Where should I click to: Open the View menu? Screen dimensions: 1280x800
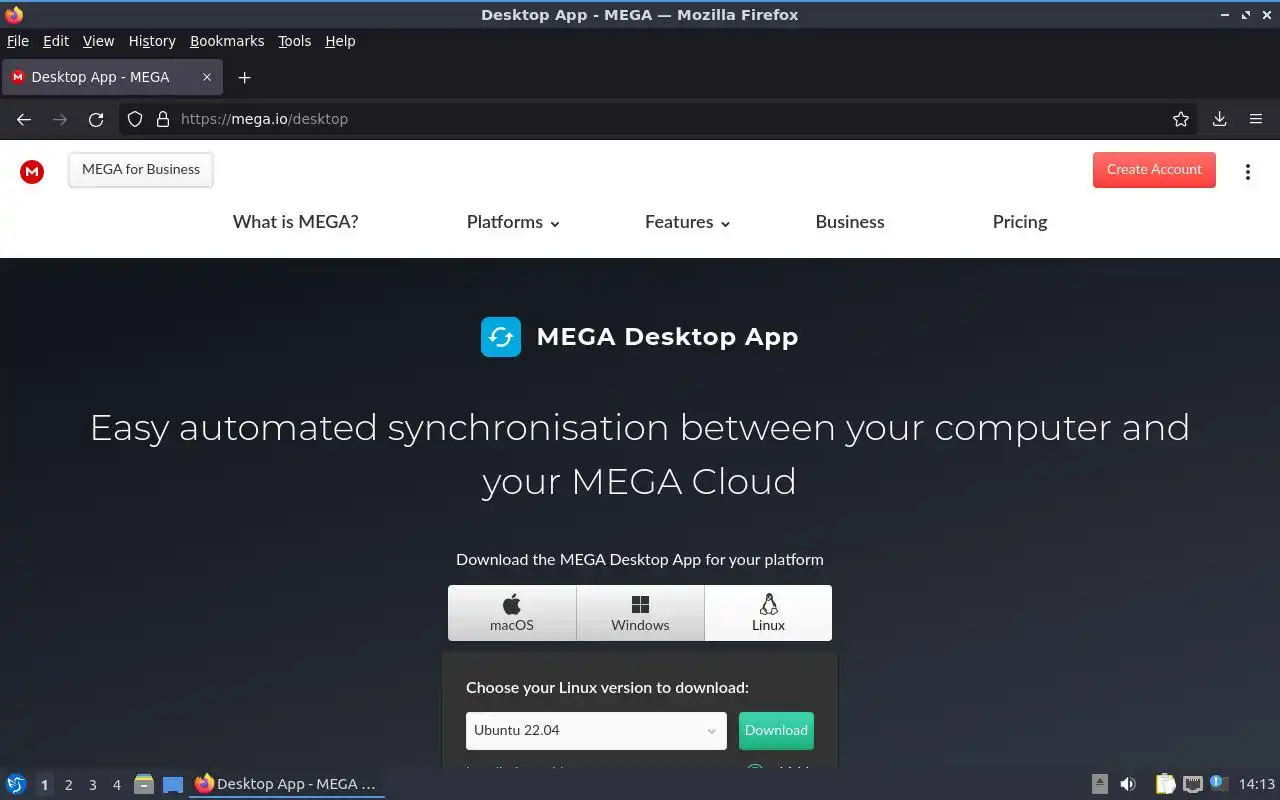98,41
